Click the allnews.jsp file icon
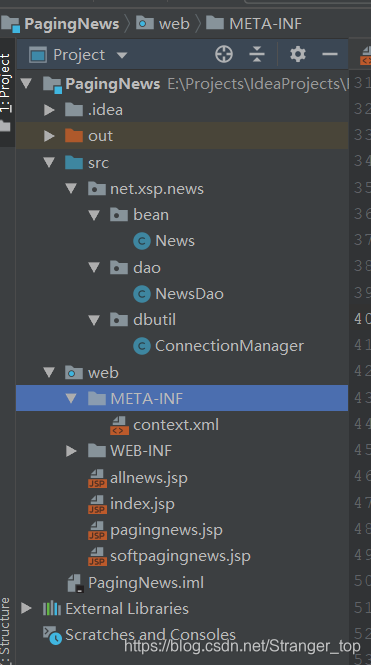The image size is (371, 665). click(x=97, y=478)
